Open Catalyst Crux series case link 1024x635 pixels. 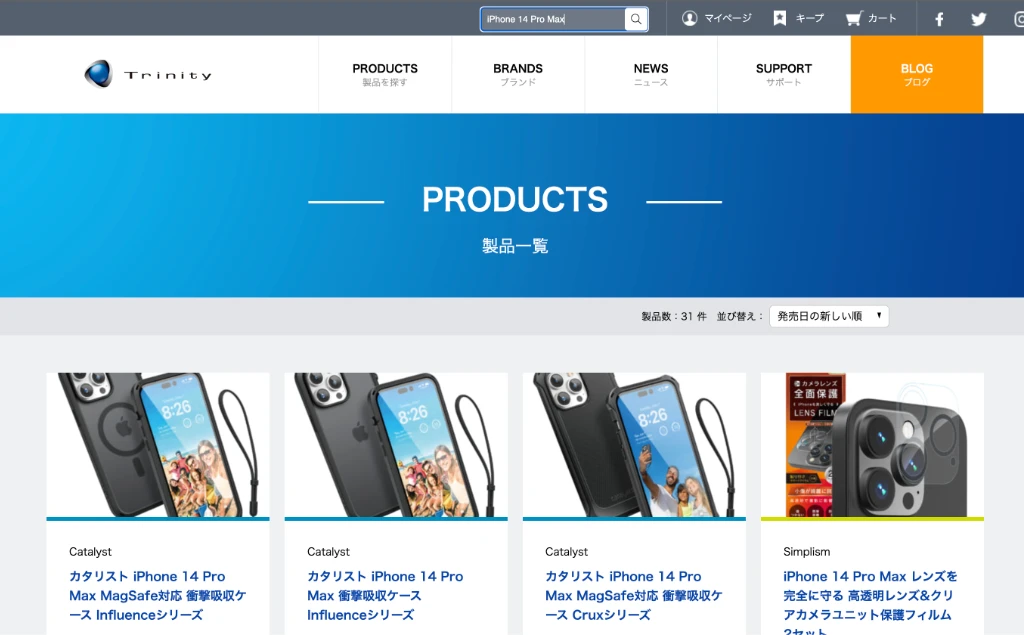(633, 595)
